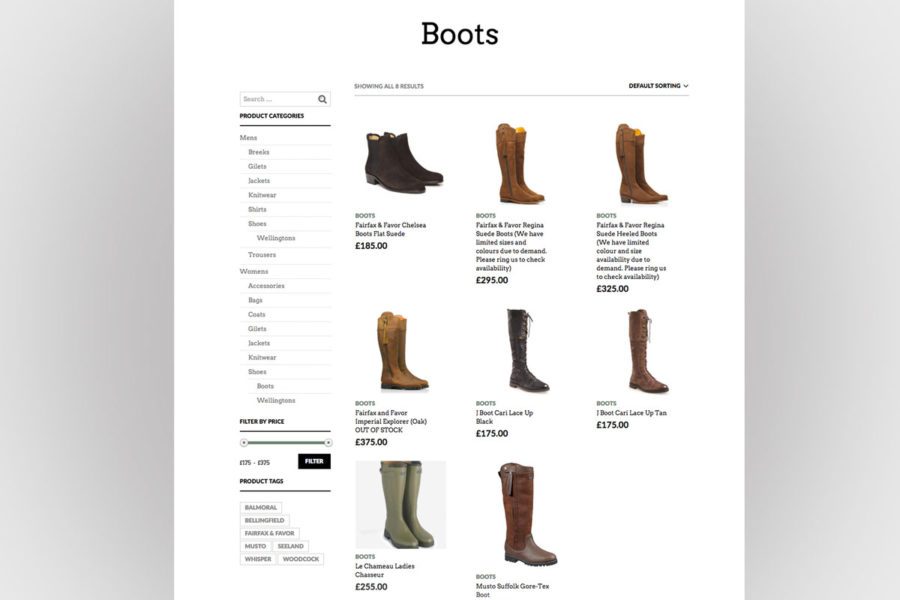Grab the minimum price slider handle
Screen dimensions: 900x600
point(244,443)
